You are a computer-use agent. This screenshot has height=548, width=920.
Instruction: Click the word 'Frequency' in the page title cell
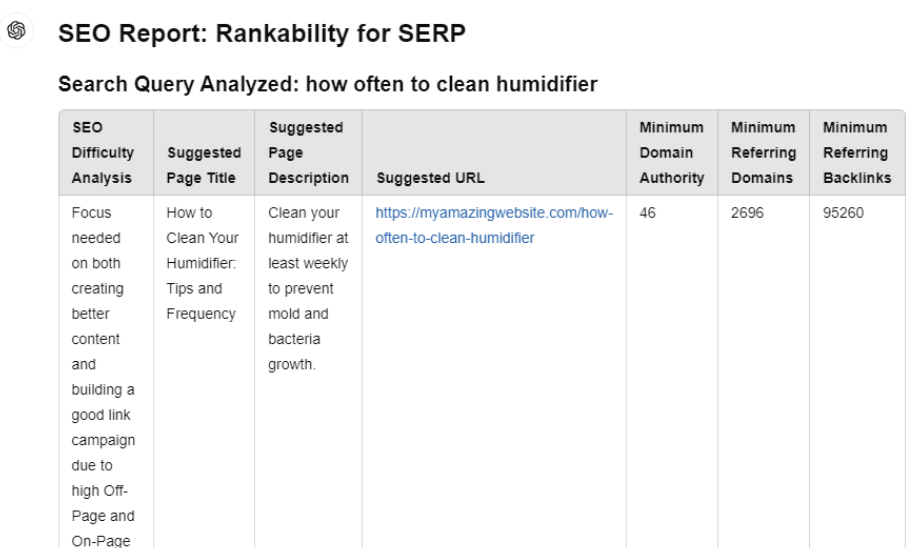coord(201,314)
